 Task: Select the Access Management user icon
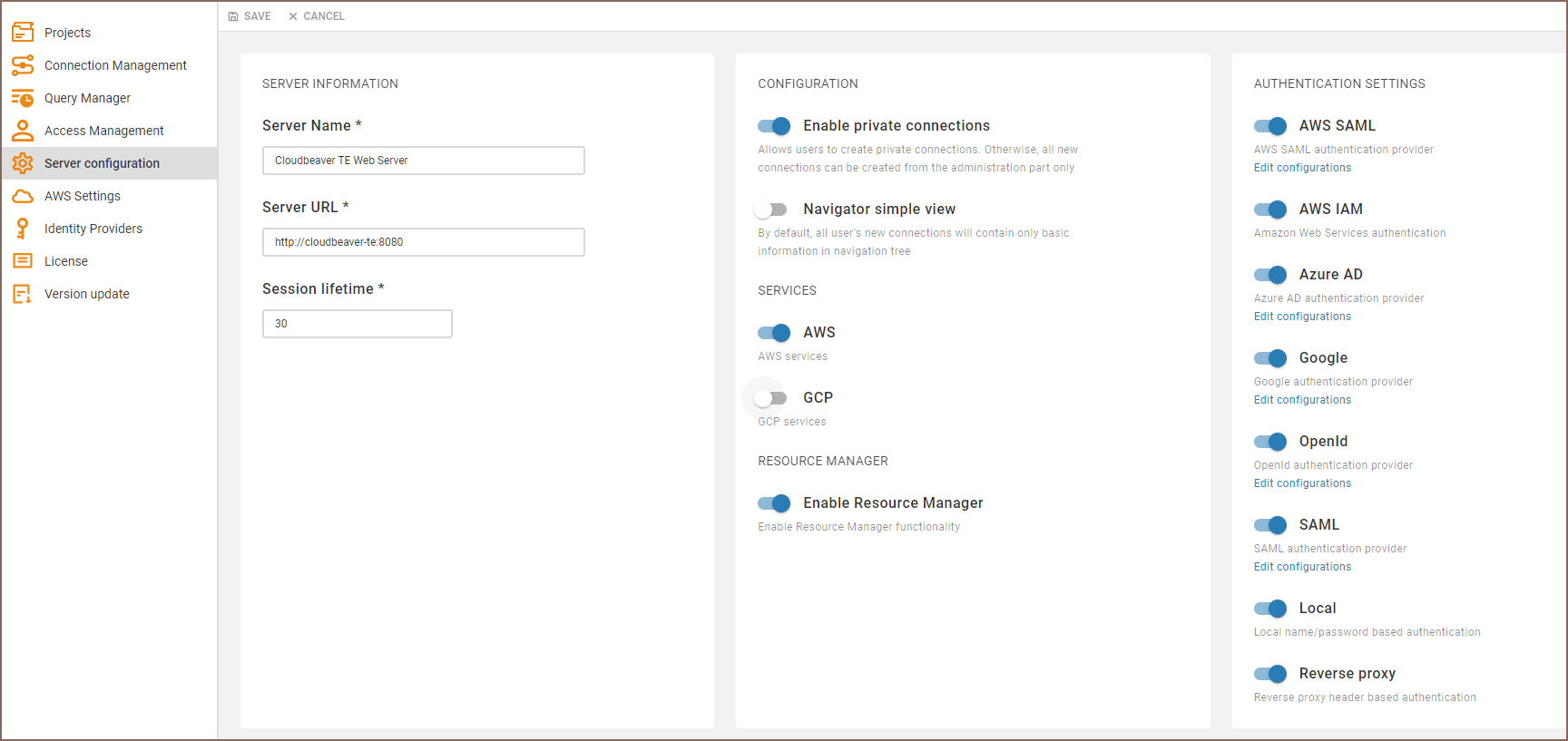point(23,131)
